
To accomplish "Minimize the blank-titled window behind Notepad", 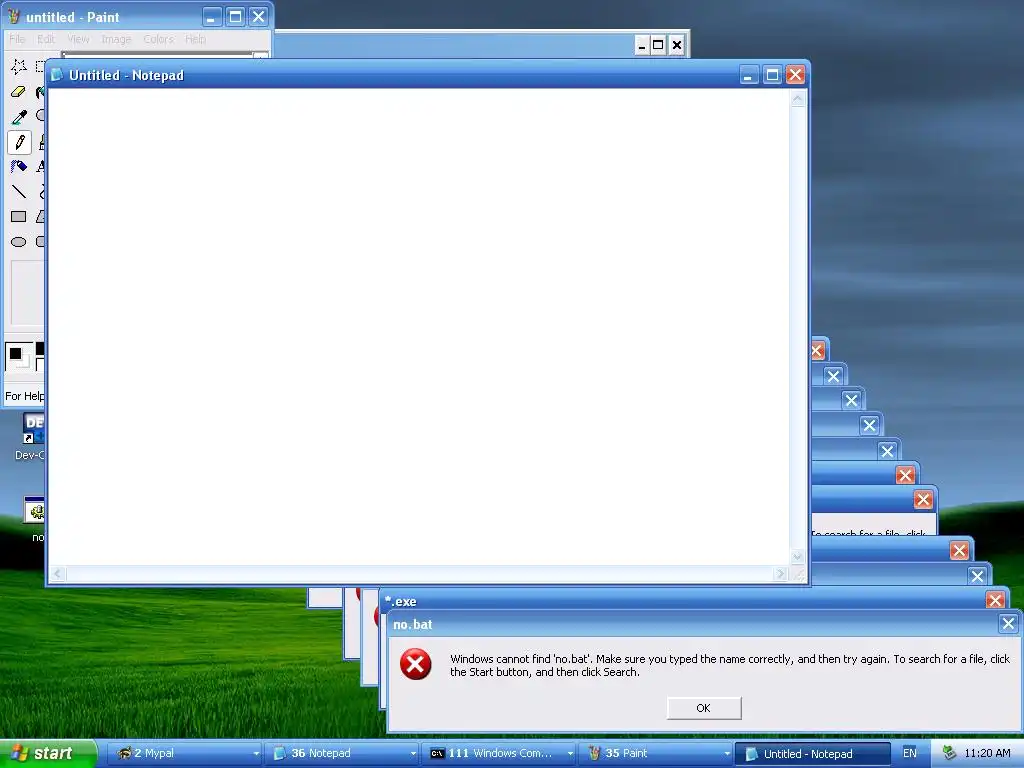I will coord(642,45).
